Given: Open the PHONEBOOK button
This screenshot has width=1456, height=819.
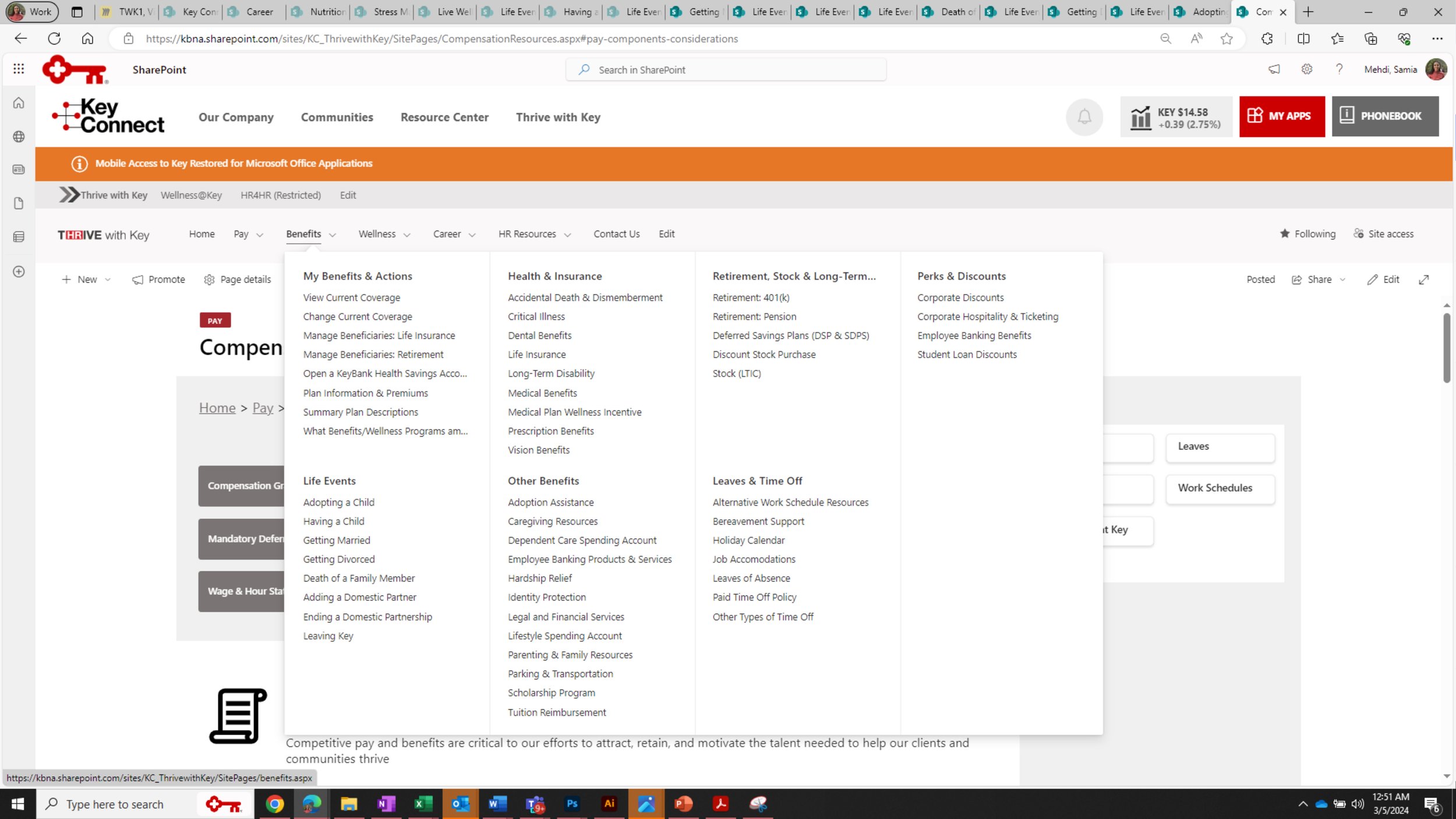Looking at the screenshot, I should (x=1385, y=117).
